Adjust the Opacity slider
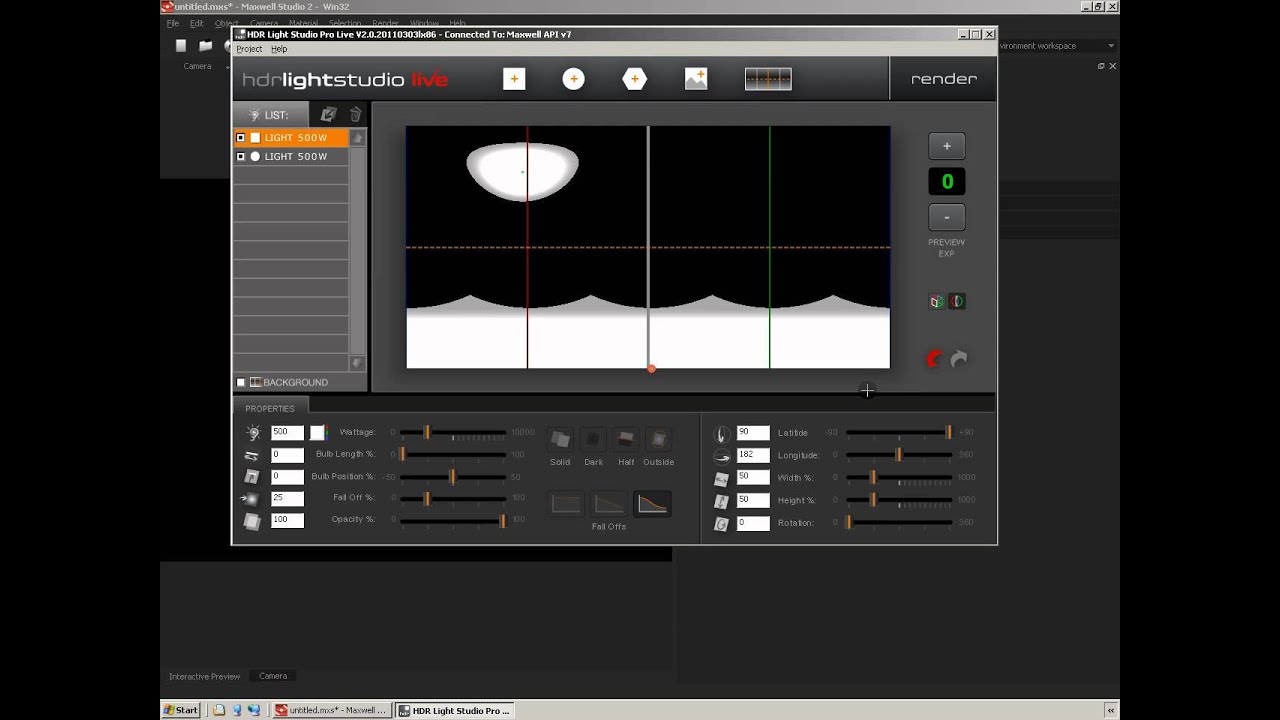Image resolution: width=1280 pixels, height=720 pixels. click(453, 520)
